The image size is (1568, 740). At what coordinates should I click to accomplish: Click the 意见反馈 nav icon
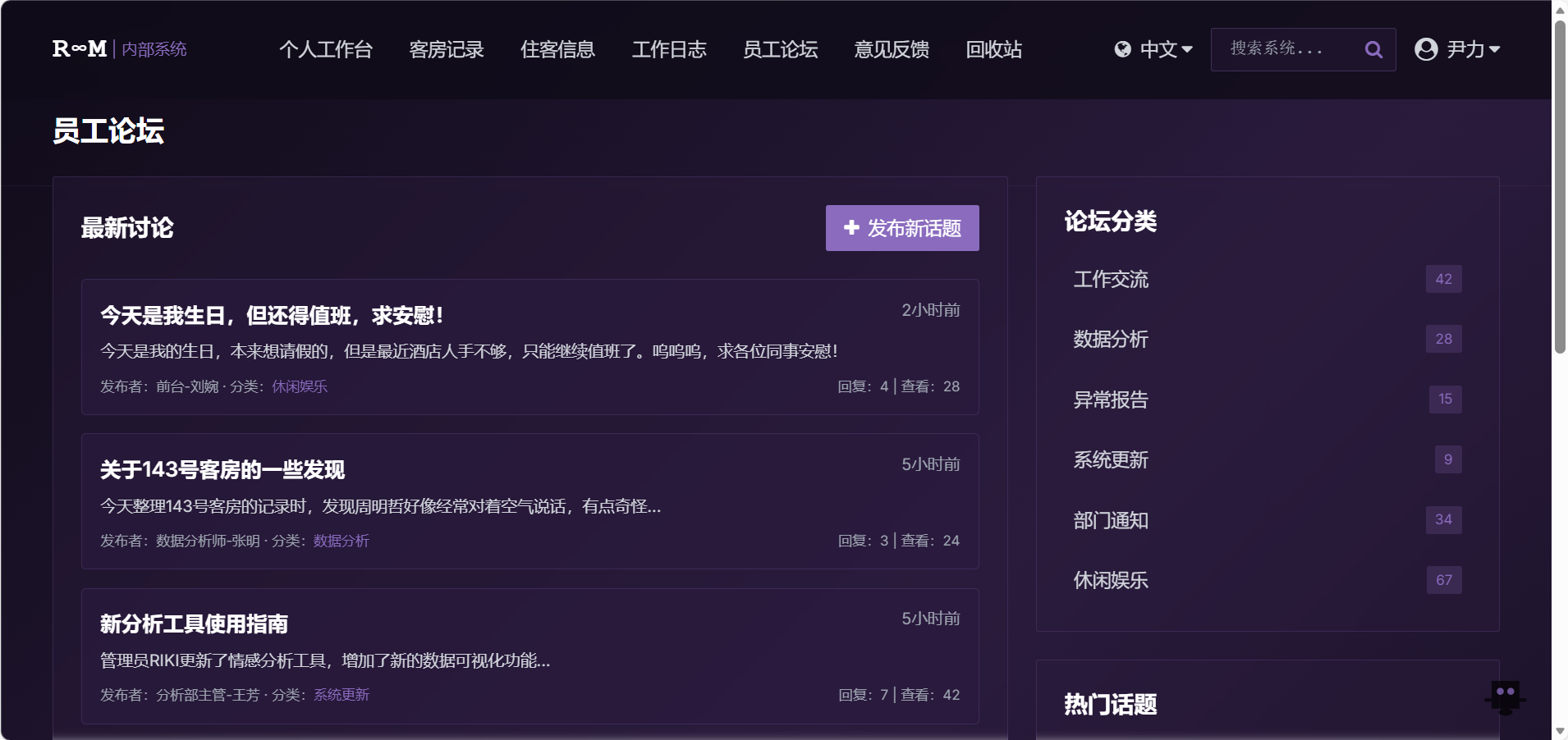click(891, 49)
